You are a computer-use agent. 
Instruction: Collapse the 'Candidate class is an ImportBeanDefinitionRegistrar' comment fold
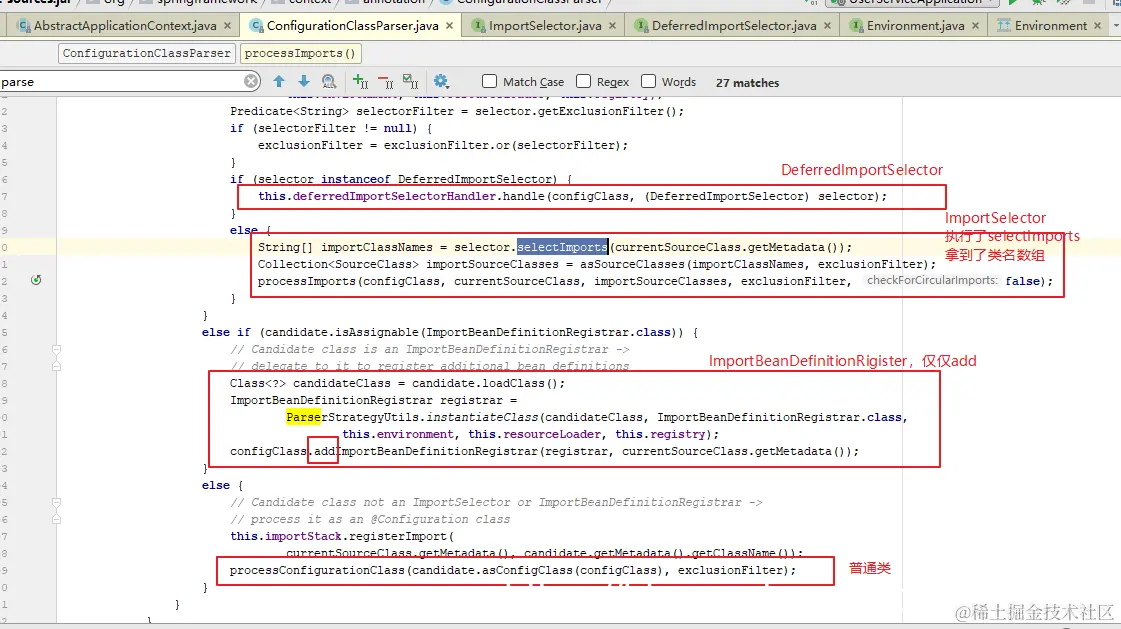tap(56, 350)
